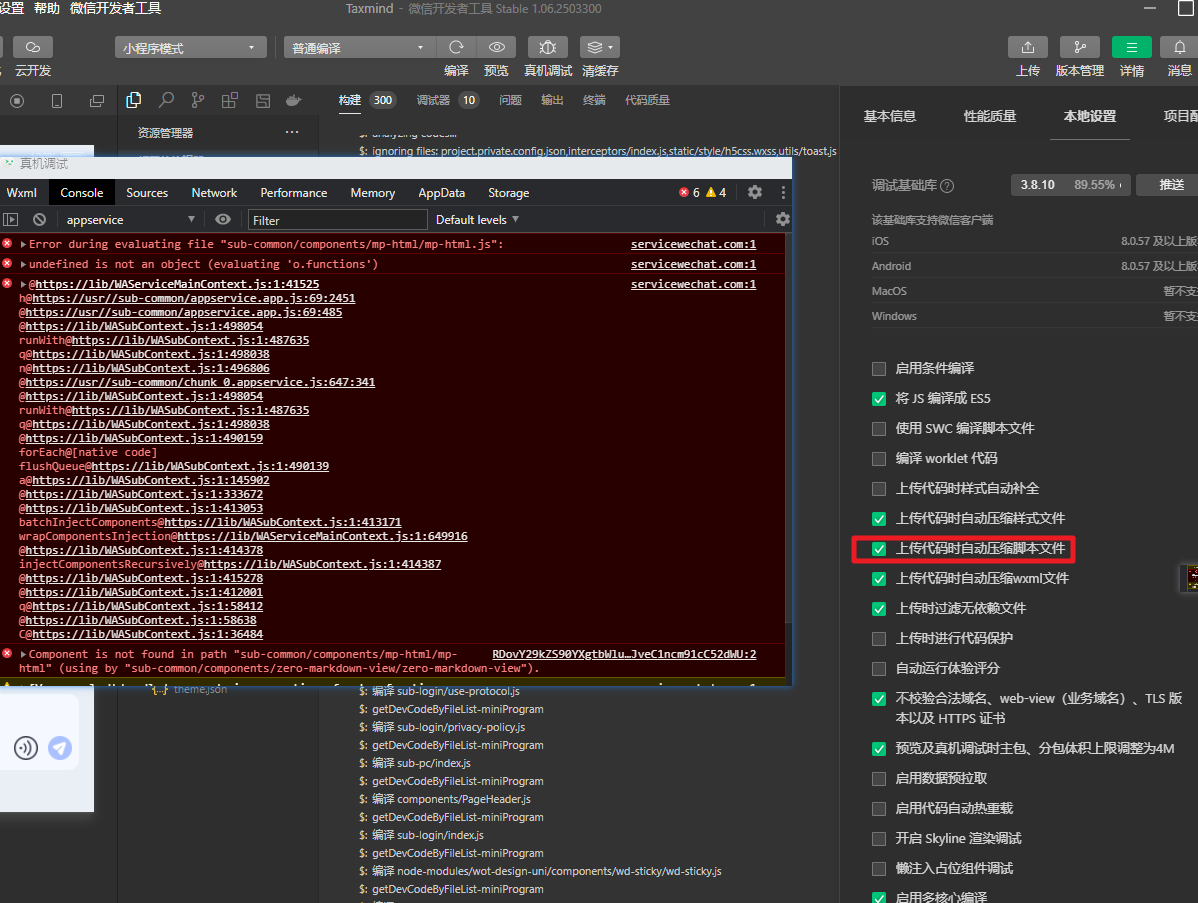Click the DevTools settings gear icon
This screenshot has width=1198, height=903.
pos(755,192)
